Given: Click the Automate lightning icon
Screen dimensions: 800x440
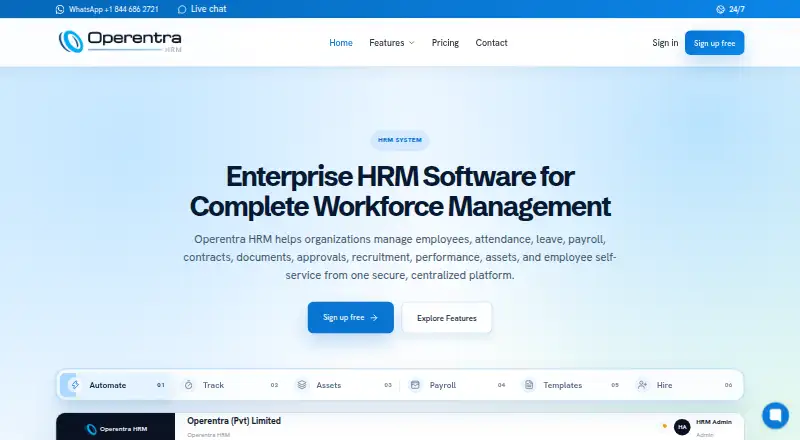Looking at the screenshot, I should click(75, 385).
